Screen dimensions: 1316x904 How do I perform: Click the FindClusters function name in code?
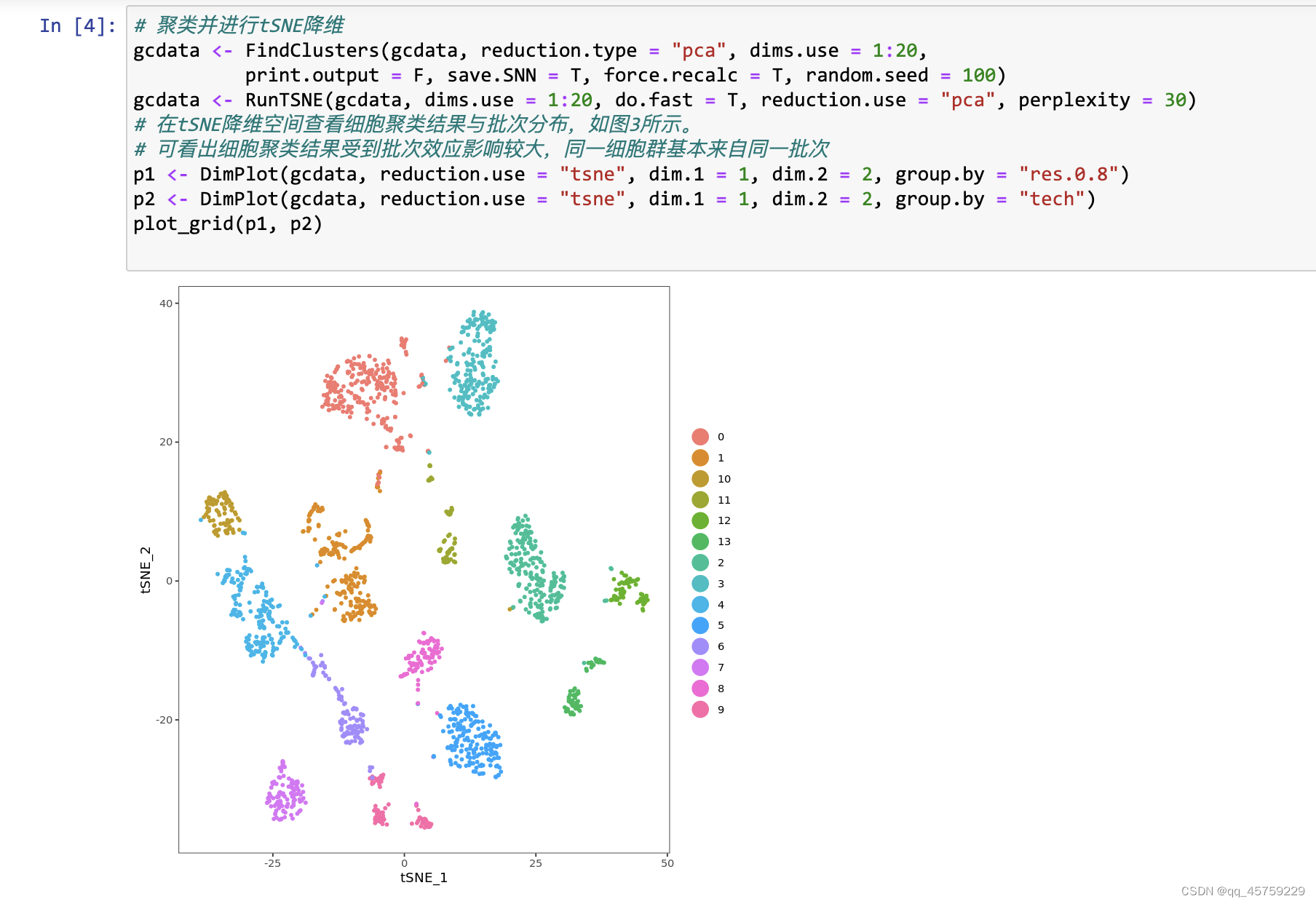pos(312,51)
